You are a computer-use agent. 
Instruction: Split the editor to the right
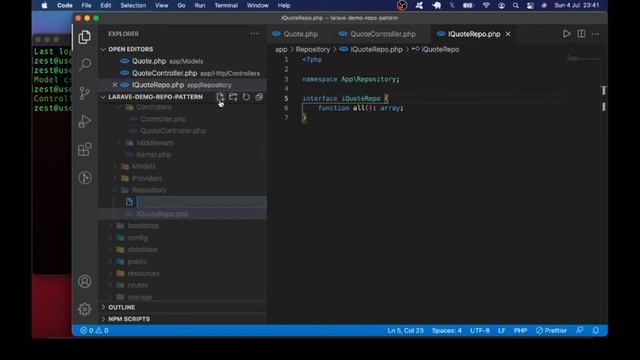581,34
